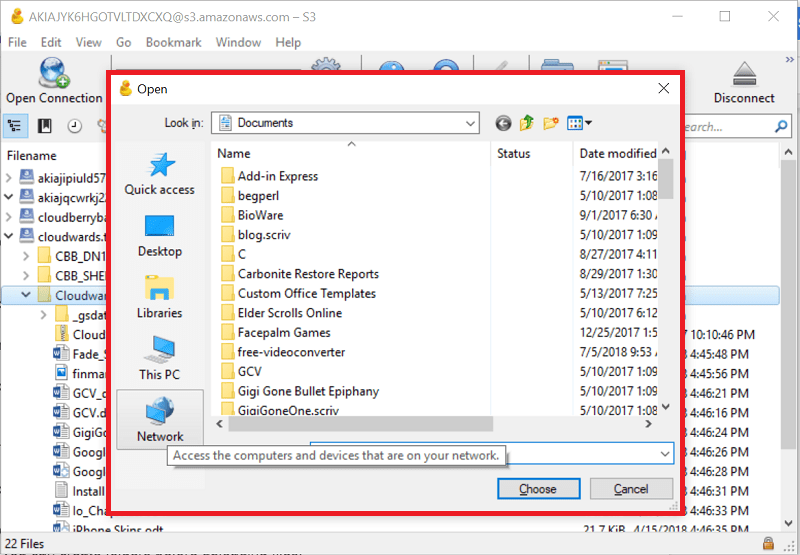Click the lock icon in status bar
This screenshot has width=800, height=555.
(x=767, y=543)
